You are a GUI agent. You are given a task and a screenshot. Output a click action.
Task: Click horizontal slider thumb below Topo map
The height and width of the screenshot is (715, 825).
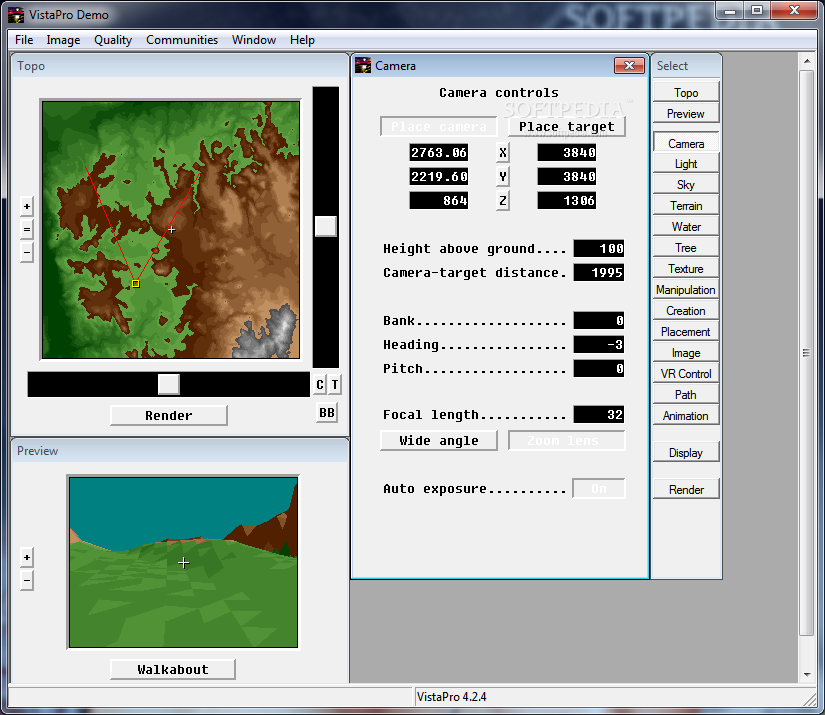click(169, 385)
